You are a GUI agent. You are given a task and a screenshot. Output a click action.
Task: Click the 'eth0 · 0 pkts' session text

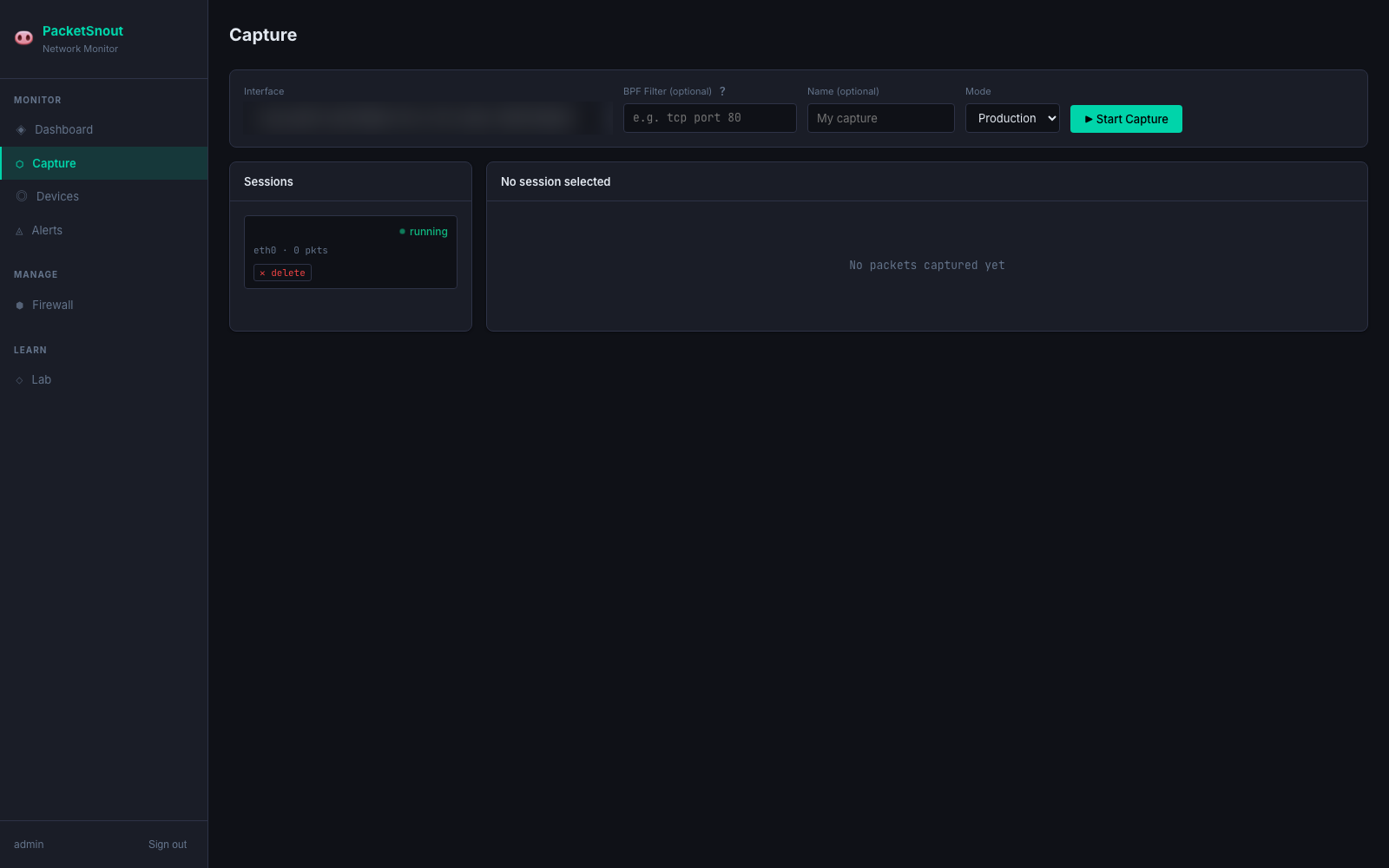tap(291, 250)
